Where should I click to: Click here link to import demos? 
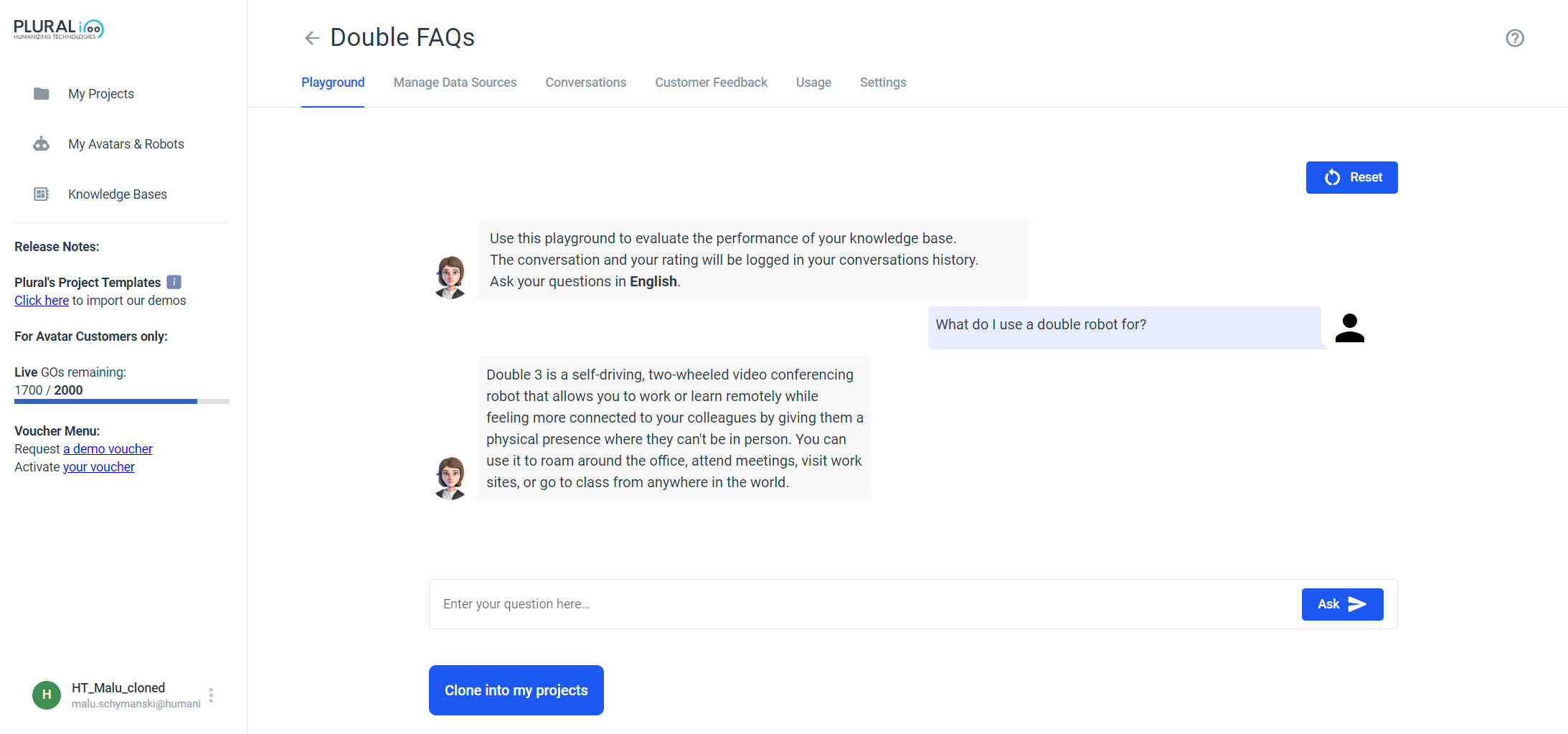point(42,301)
